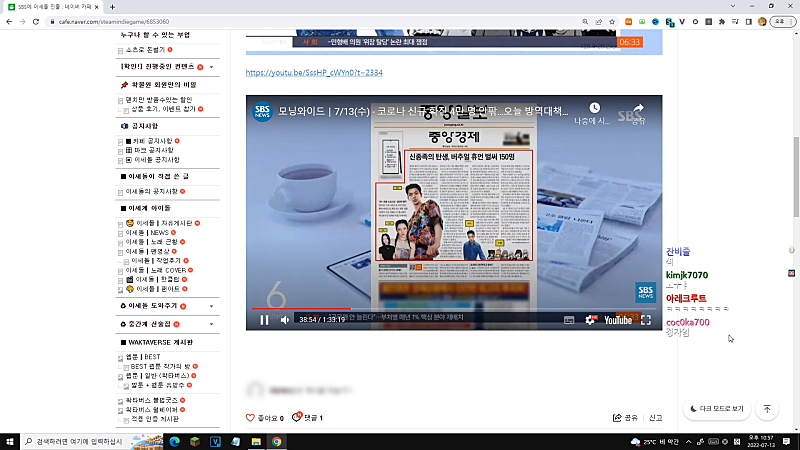Jump to top of page button

pyautogui.click(x=767, y=409)
